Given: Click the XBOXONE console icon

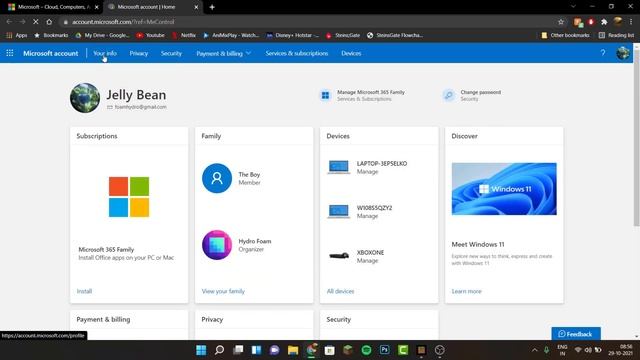Looking at the screenshot, I should click(x=339, y=256).
